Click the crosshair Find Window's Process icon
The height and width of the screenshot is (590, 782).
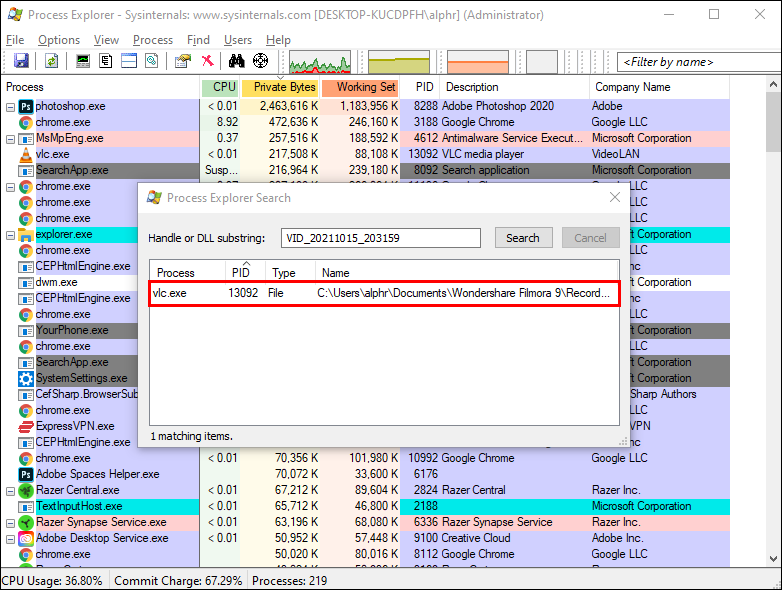(x=261, y=62)
